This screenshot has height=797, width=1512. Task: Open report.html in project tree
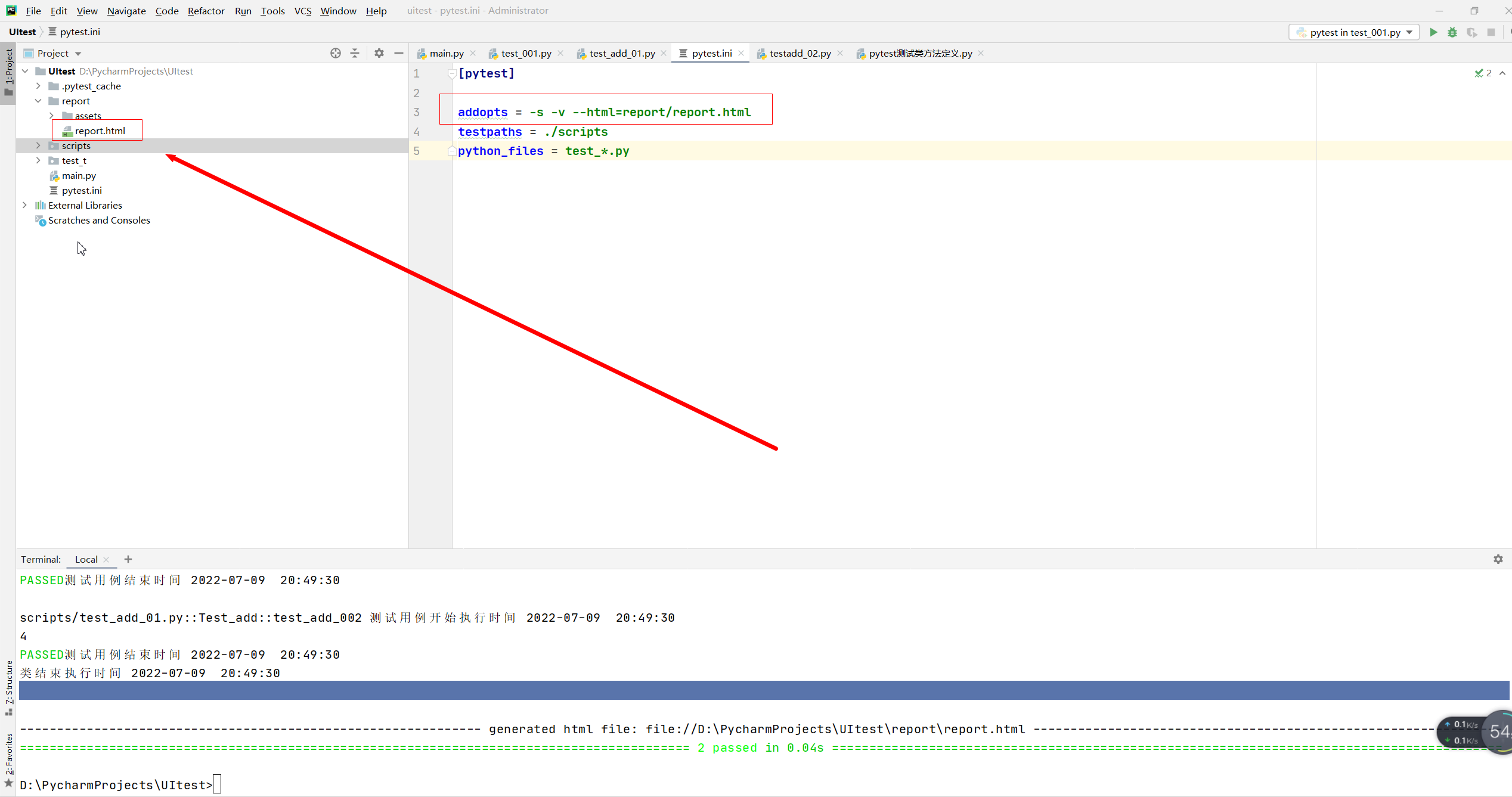100,131
